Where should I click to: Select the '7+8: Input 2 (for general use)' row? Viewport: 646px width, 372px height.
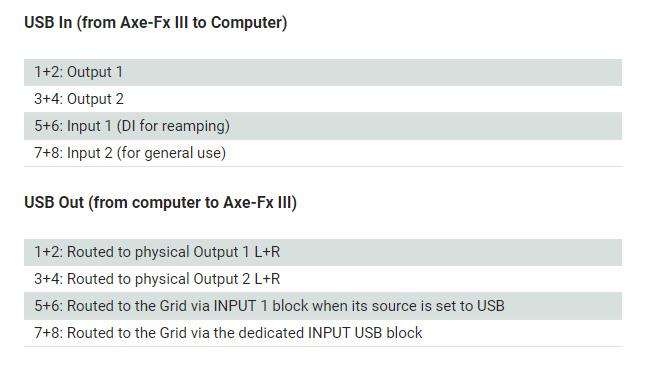click(x=323, y=153)
